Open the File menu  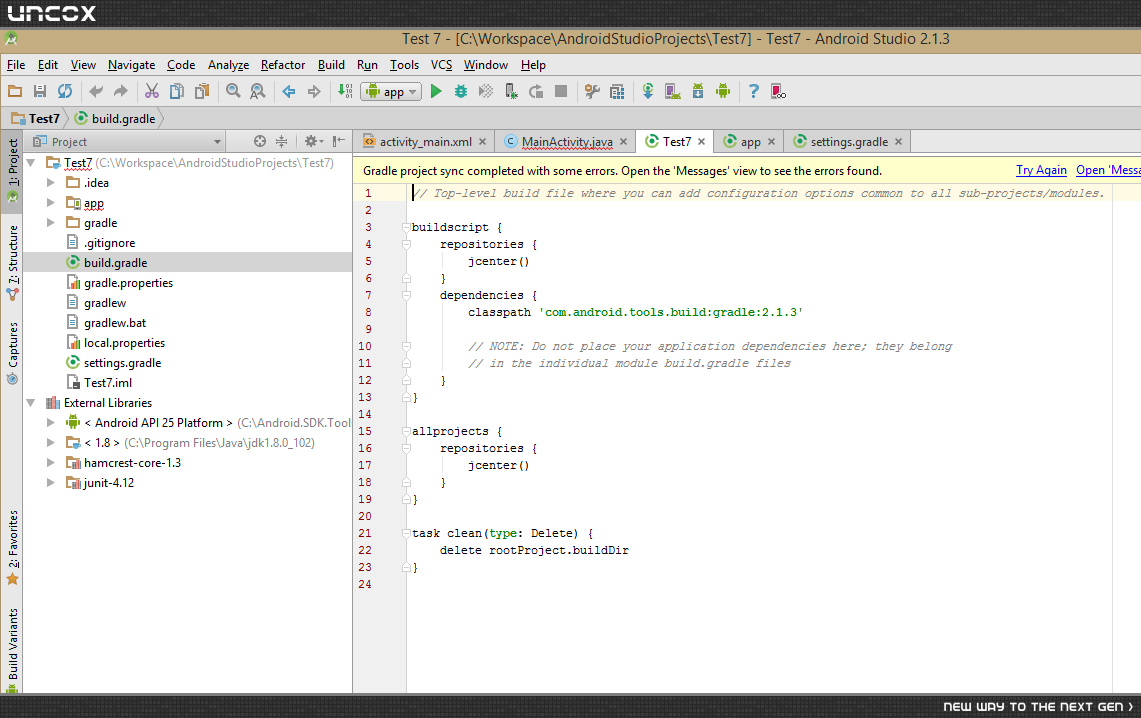[x=16, y=65]
